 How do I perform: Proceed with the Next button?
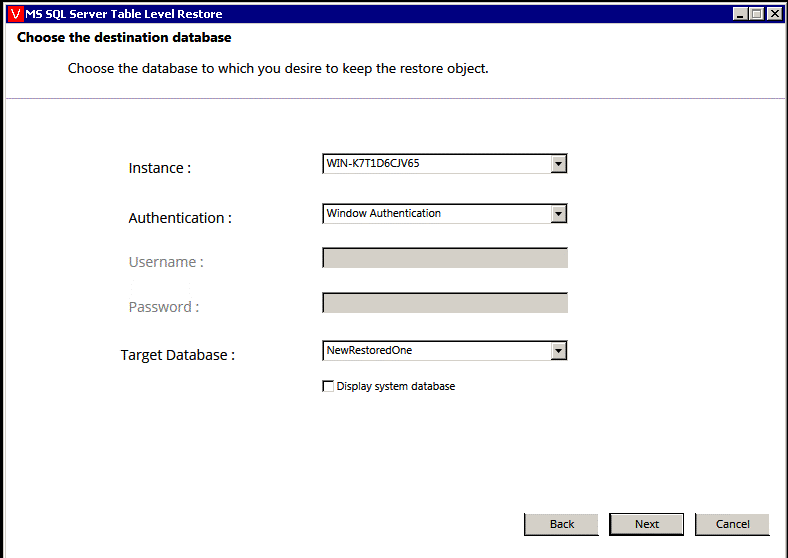tap(646, 524)
